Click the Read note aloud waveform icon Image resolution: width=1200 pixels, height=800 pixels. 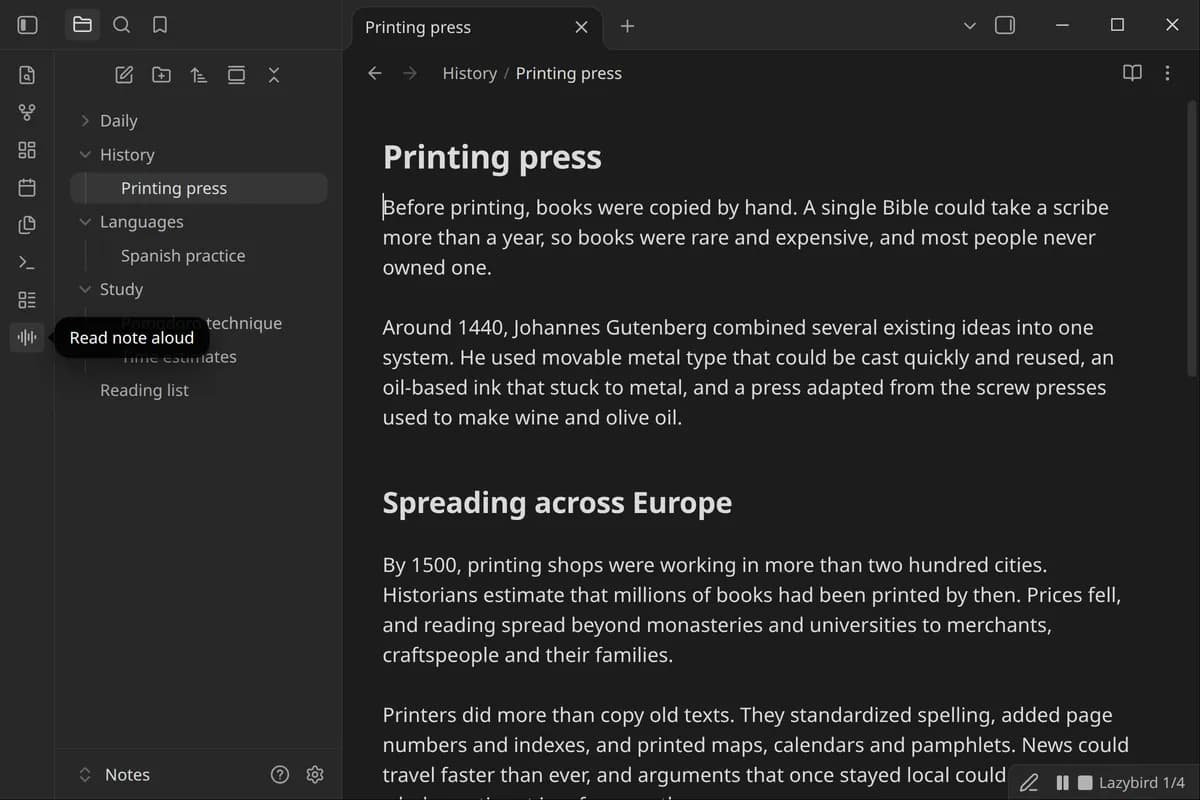click(27, 337)
